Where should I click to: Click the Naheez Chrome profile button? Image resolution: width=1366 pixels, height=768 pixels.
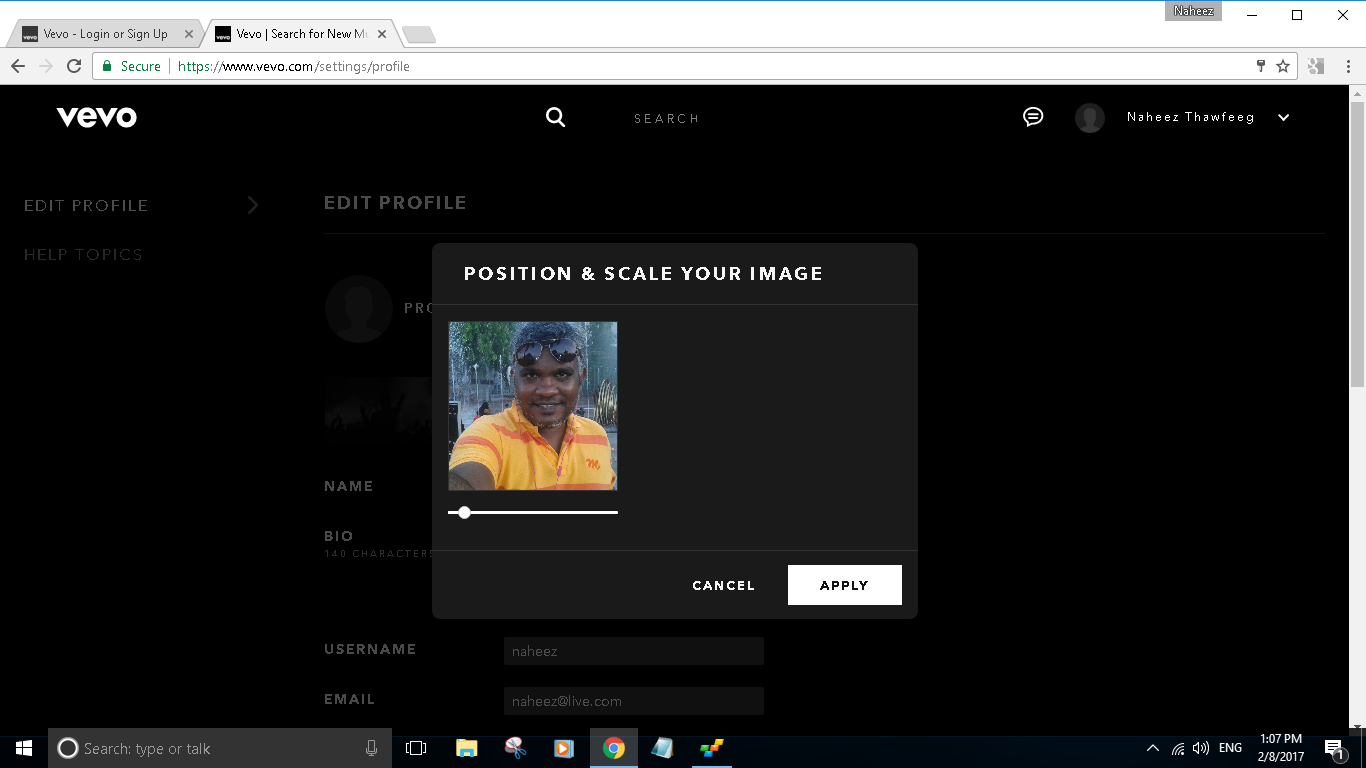tap(1193, 11)
